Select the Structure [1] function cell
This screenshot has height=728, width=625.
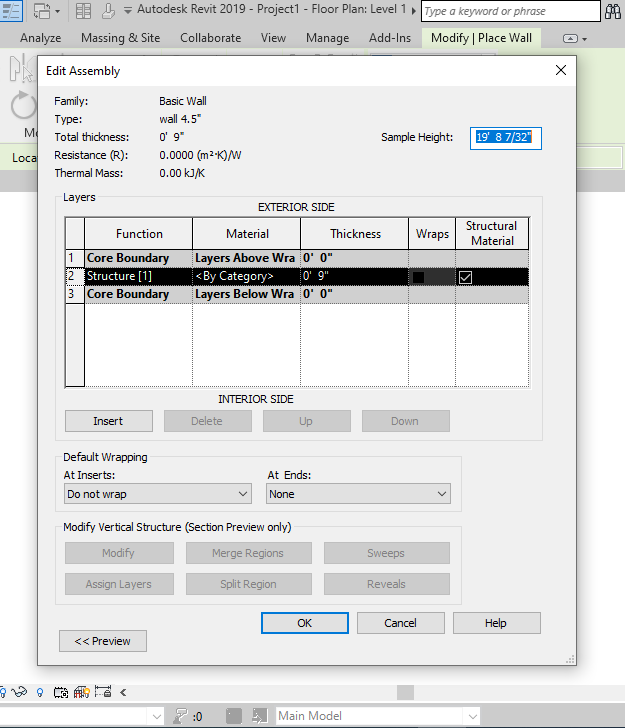tap(138, 276)
